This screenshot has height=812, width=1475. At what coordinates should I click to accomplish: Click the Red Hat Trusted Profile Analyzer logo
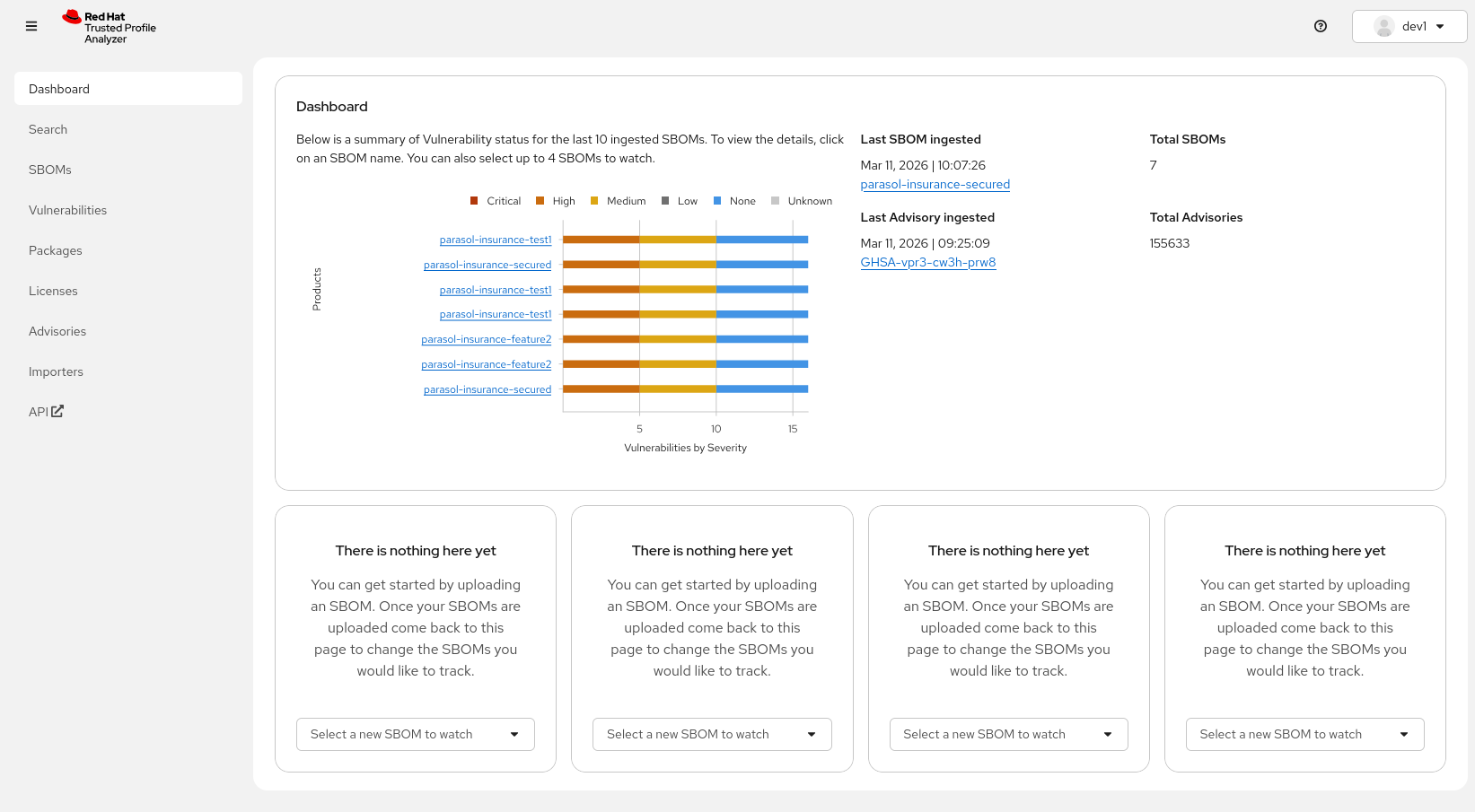tap(109, 25)
